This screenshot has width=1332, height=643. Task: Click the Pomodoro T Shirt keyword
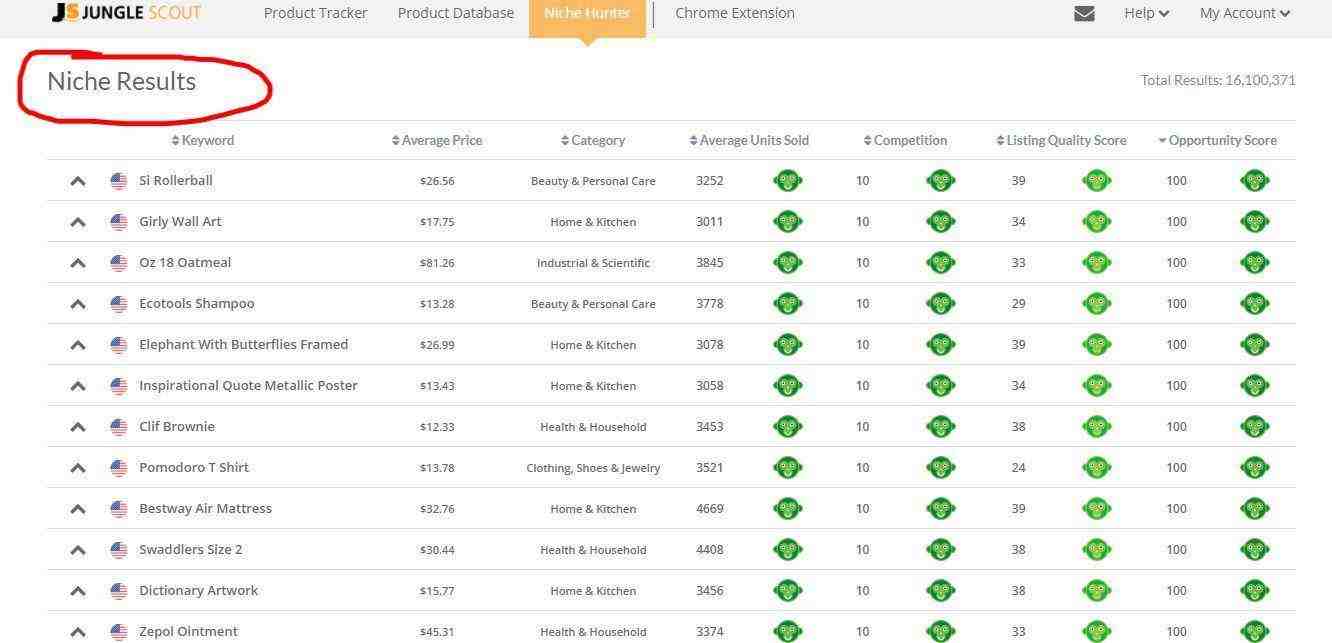[x=194, y=468]
